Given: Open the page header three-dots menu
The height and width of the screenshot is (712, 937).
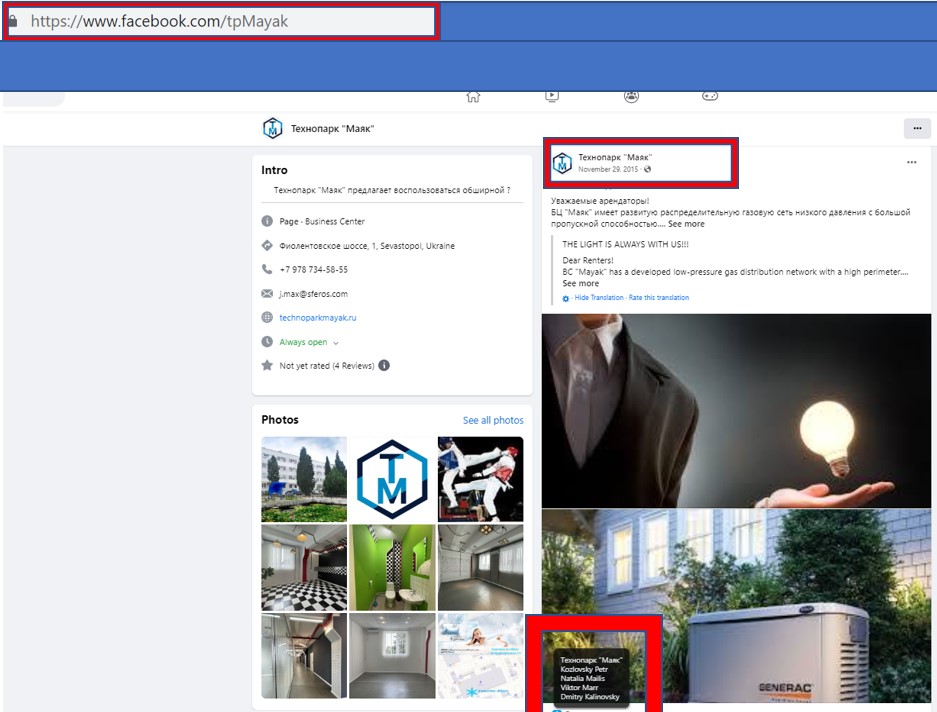Looking at the screenshot, I should (x=917, y=129).
